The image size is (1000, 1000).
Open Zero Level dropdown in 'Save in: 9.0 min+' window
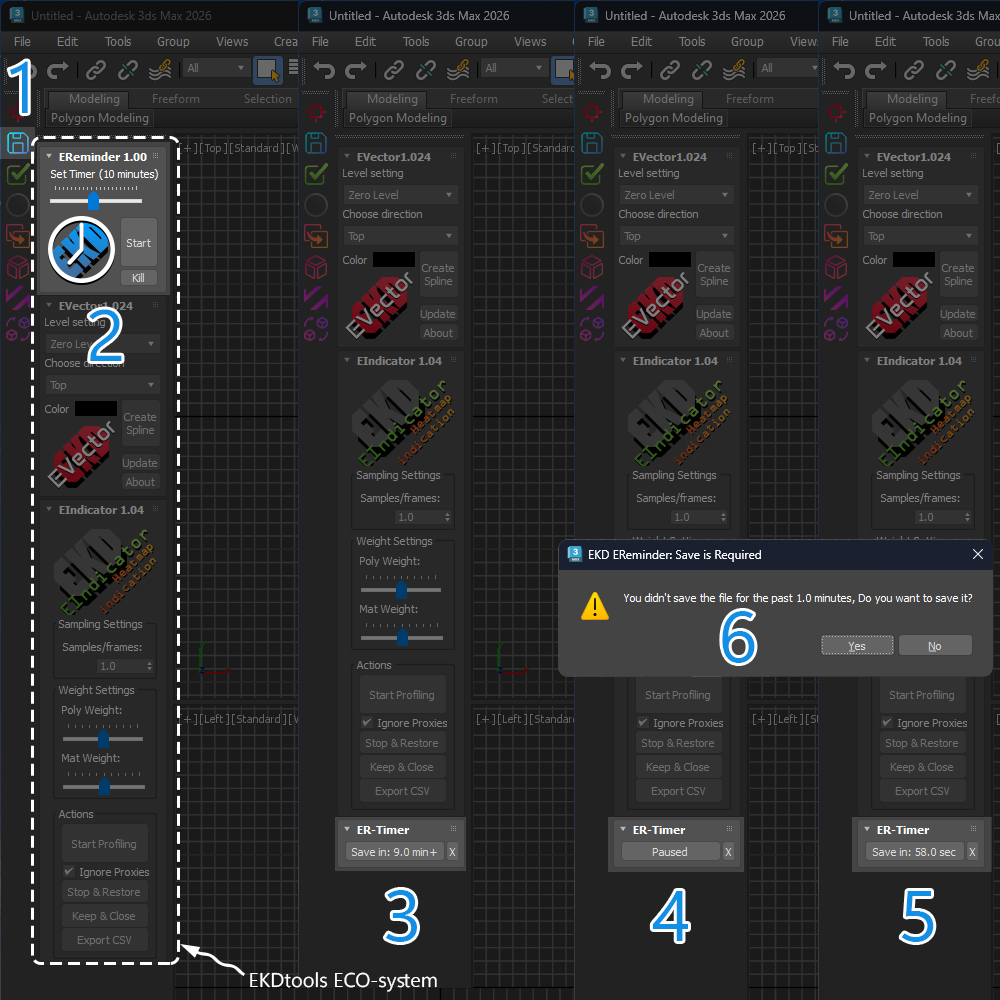click(x=400, y=195)
